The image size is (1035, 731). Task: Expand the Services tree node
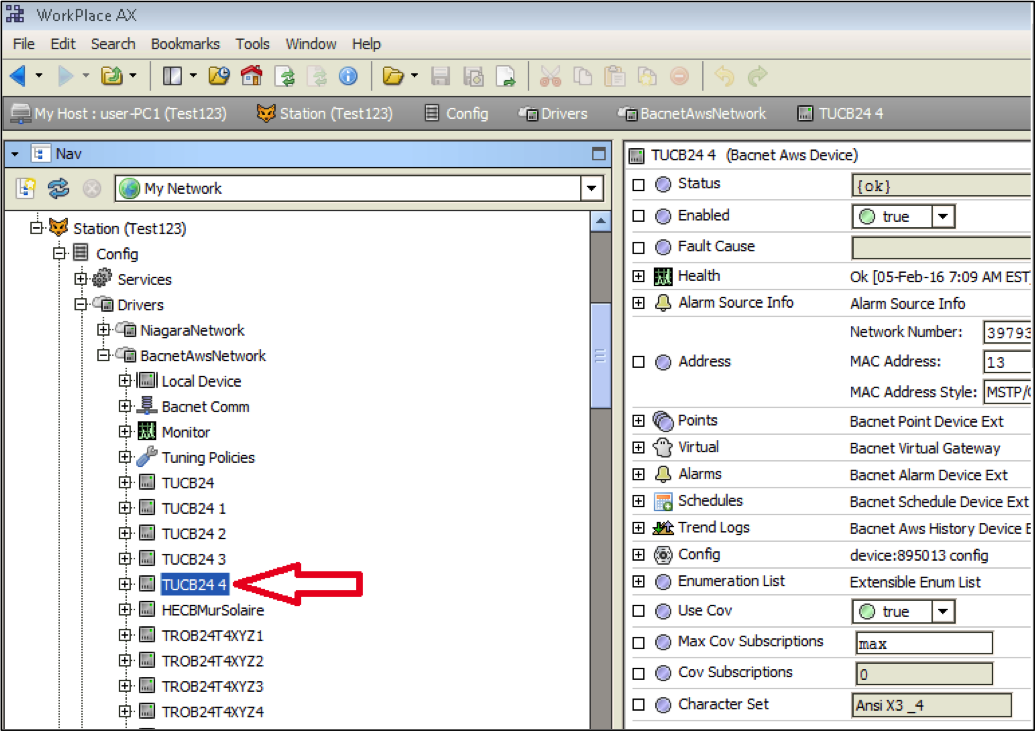click(x=81, y=279)
